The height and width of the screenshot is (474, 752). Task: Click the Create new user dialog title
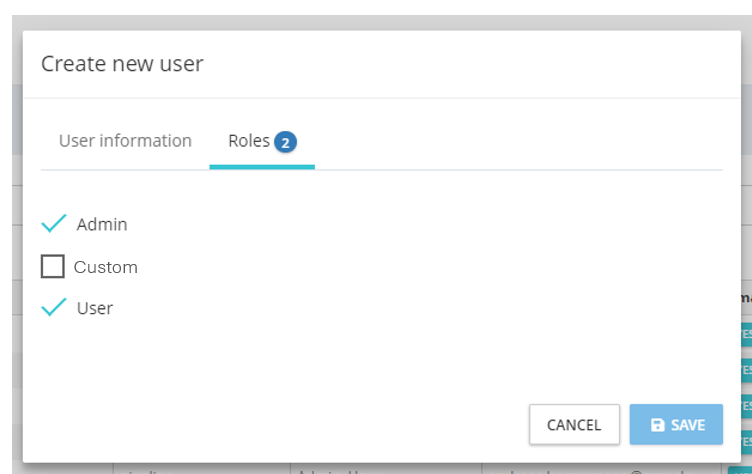(x=122, y=65)
